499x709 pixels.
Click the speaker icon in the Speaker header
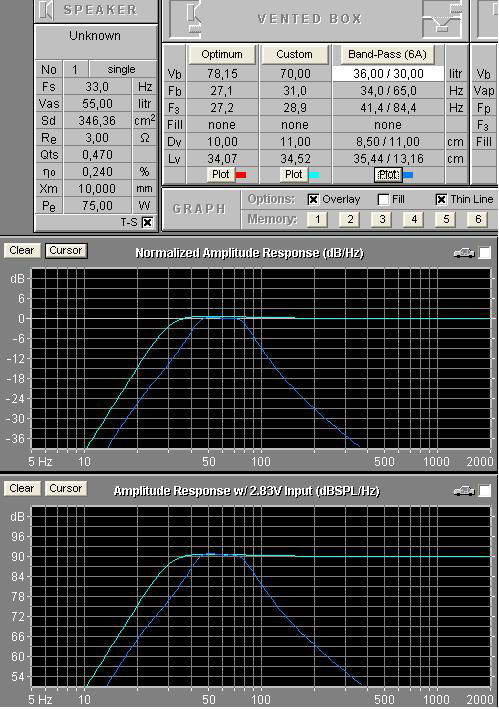click(x=46, y=10)
